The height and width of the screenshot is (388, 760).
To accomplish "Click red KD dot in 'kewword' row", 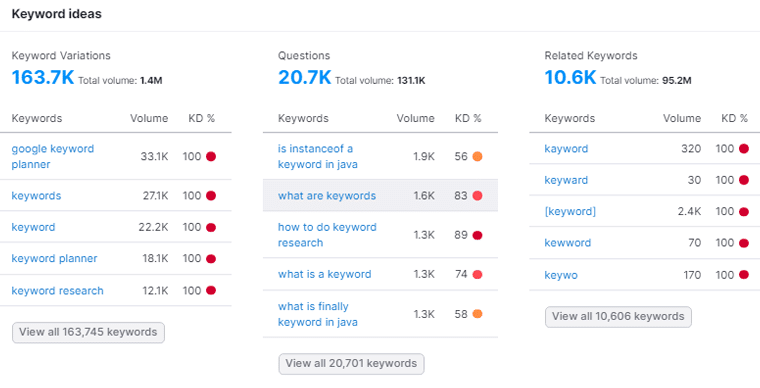I will tap(744, 243).
